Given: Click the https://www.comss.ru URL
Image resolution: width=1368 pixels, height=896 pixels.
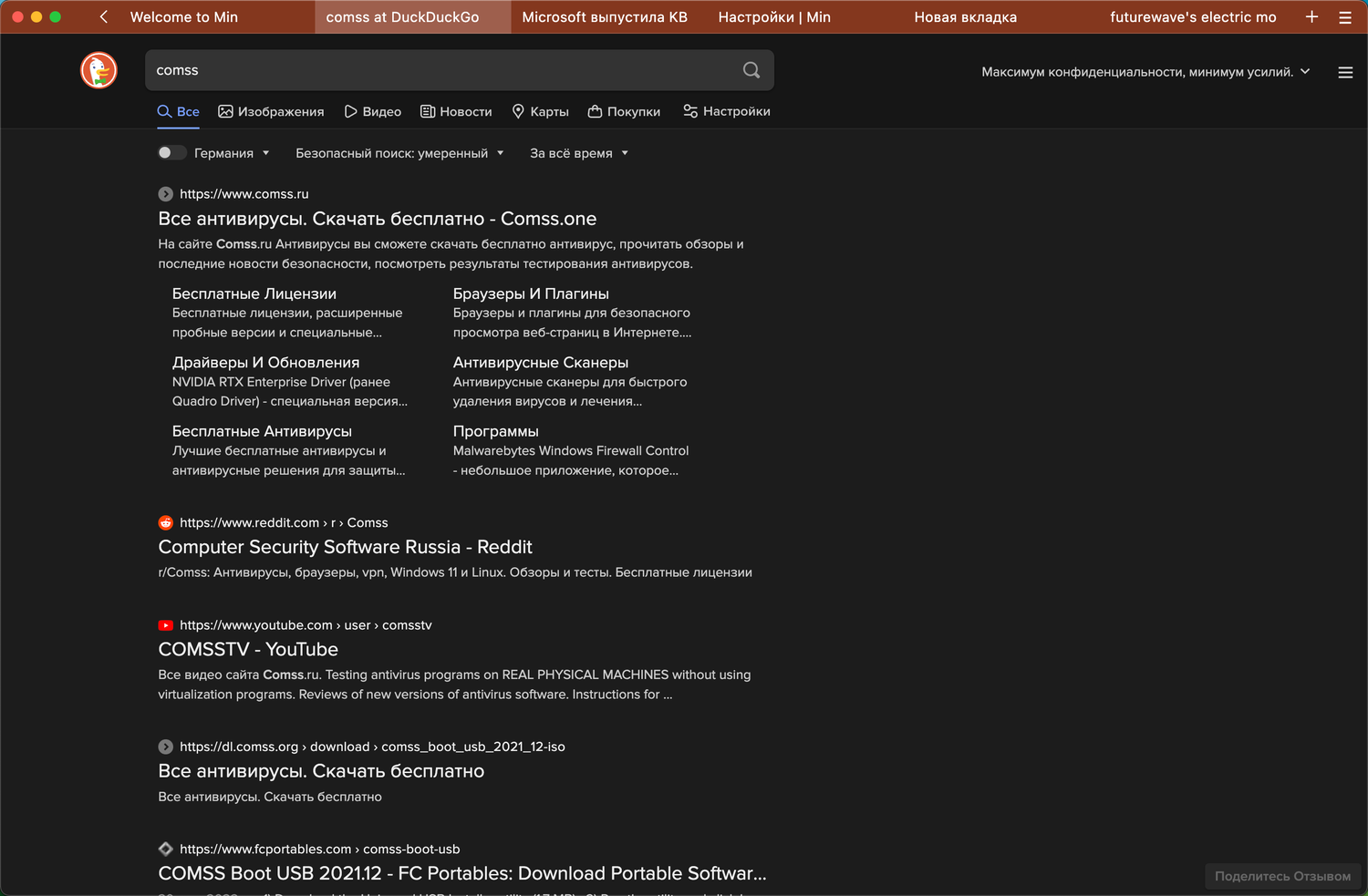Looking at the screenshot, I should point(244,194).
